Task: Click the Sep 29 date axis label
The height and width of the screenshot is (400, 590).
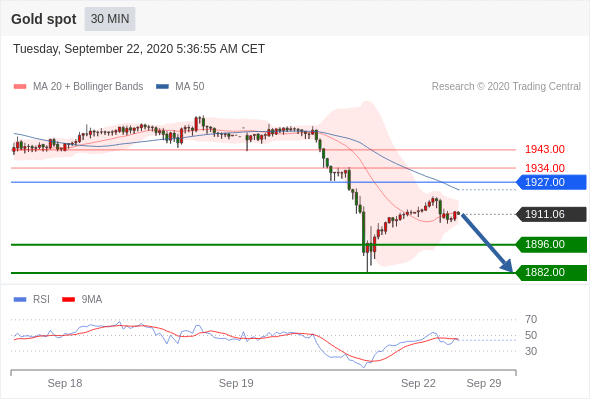Action: 484,383
